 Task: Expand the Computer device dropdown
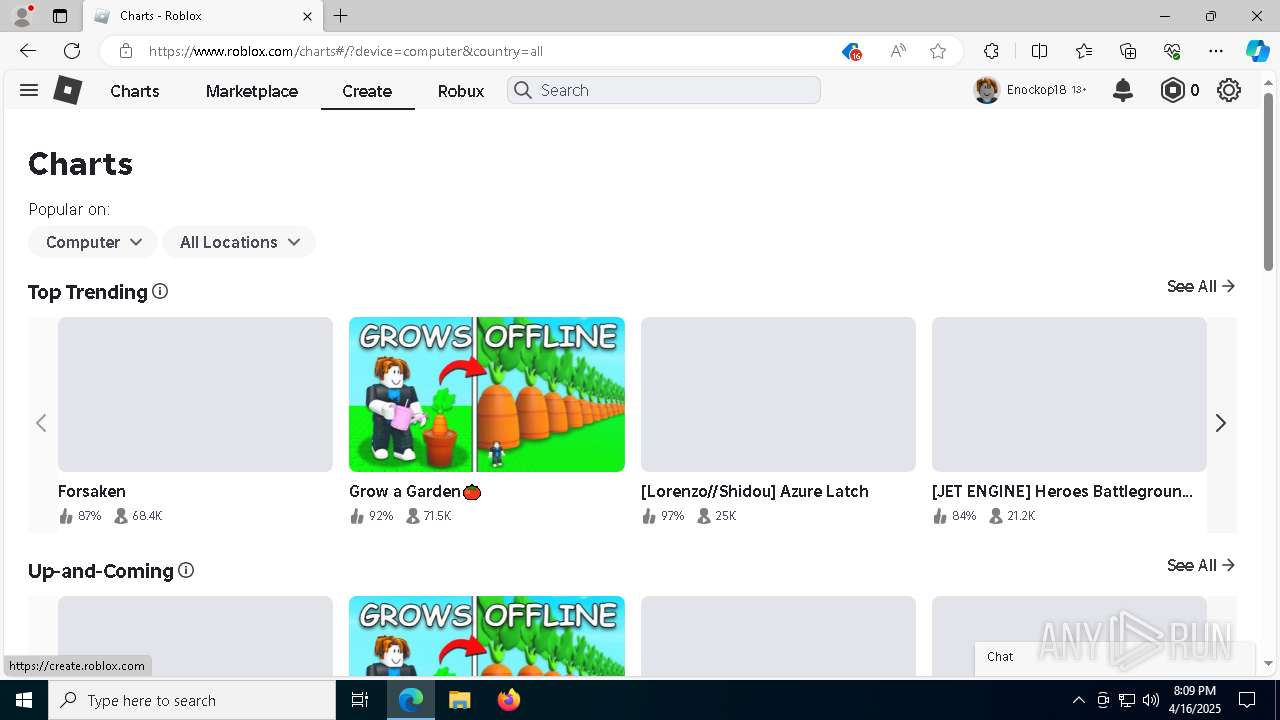coord(93,242)
